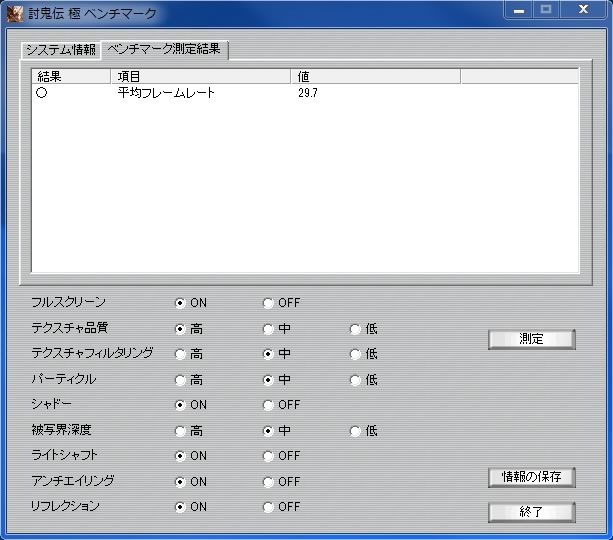This screenshot has width=613, height=540.
Task: Click the 討鬼伝 極 app icon in title bar
Action: [14, 13]
